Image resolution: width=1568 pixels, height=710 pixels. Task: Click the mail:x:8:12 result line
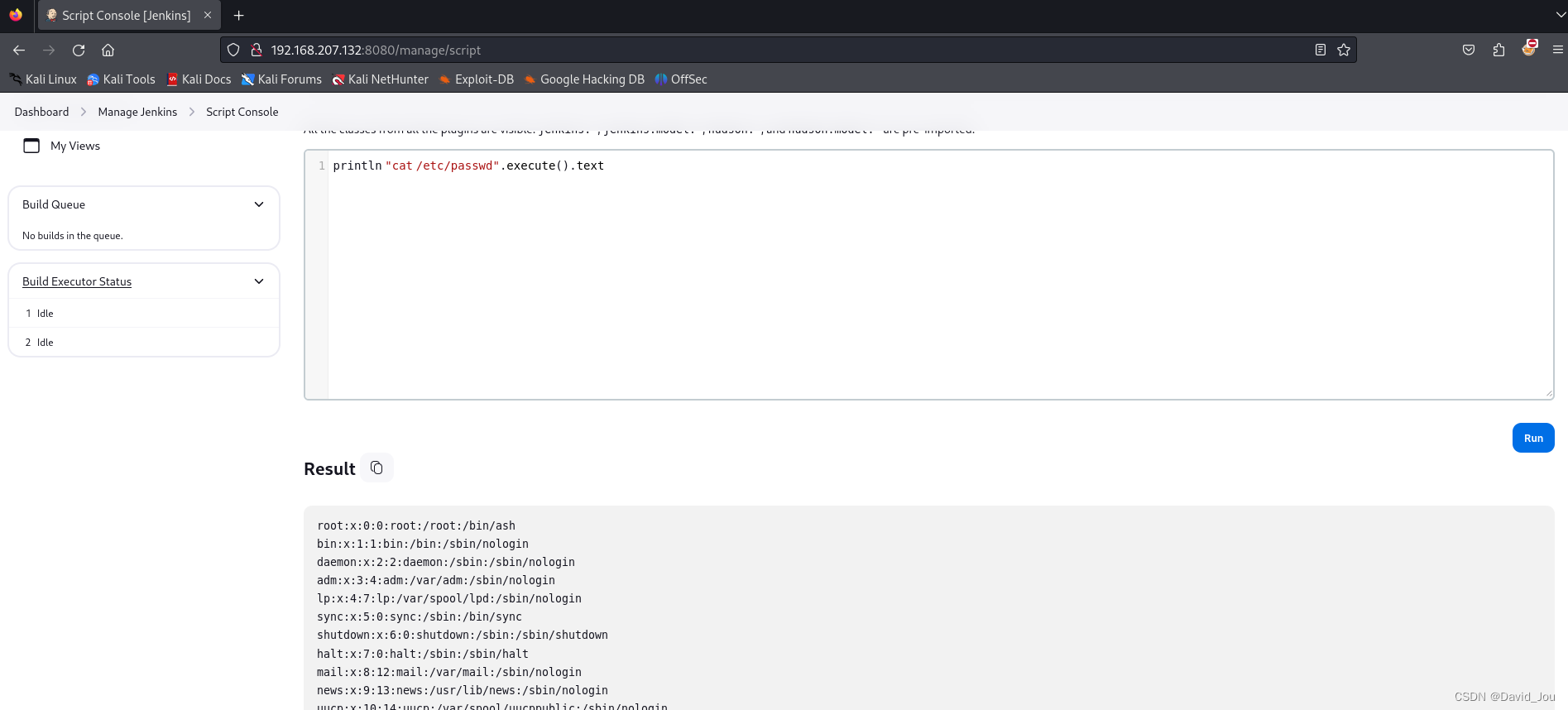(x=449, y=672)
